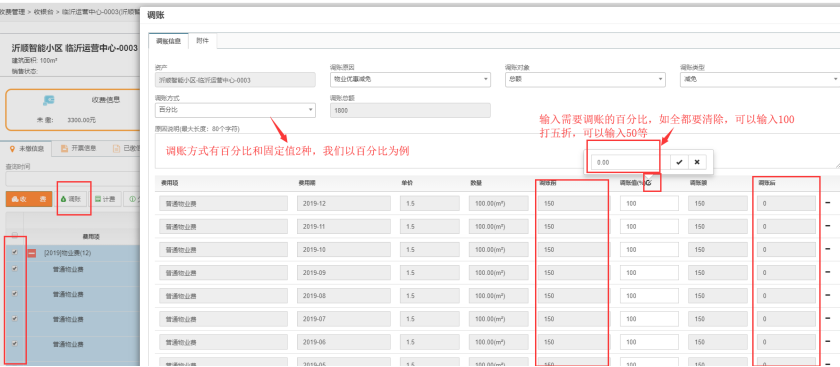This screenshot has height=367, width=840.
Task: Click the 调账额 column header
Action: coord(698,183)
